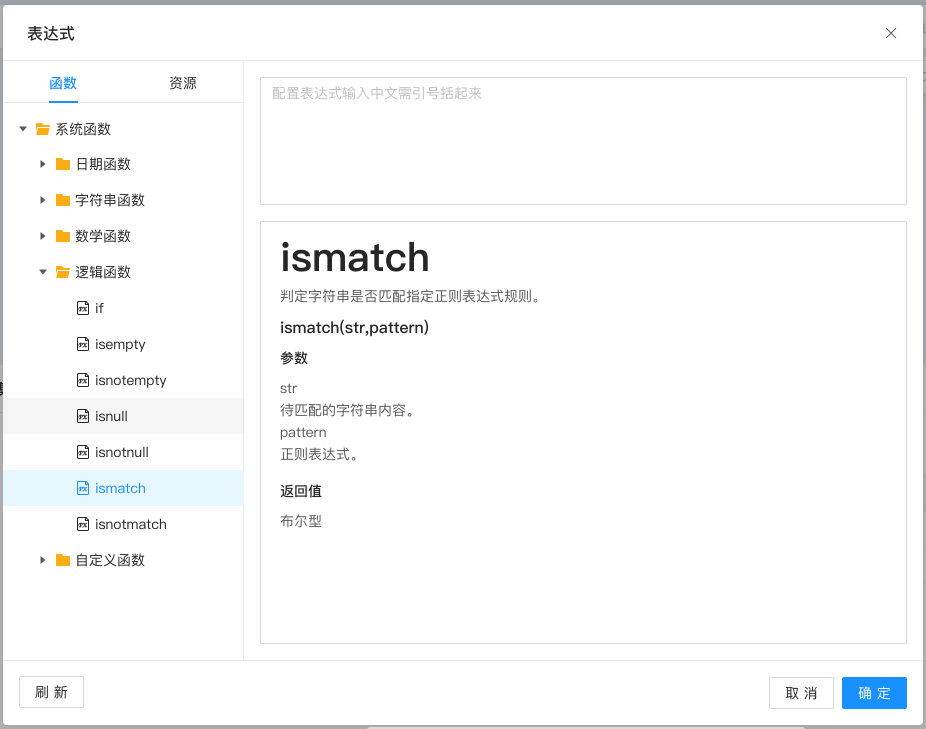Image resolution: width=926 pixels, height=729 pixels.
Task: Select the 函数 tab
Action: tap(63, 83)
